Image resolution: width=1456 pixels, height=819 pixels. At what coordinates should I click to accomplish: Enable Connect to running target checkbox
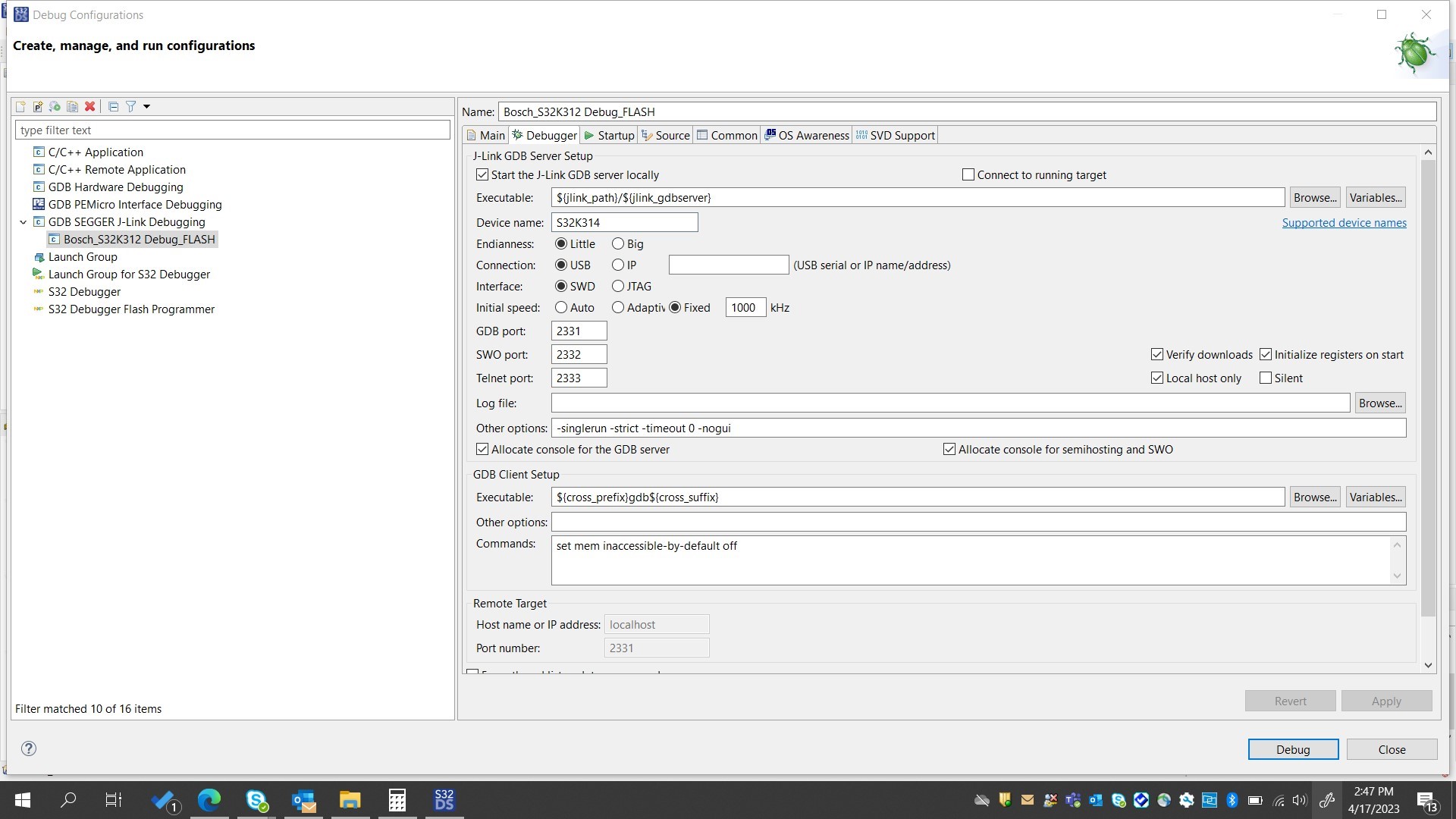point(968,174)
